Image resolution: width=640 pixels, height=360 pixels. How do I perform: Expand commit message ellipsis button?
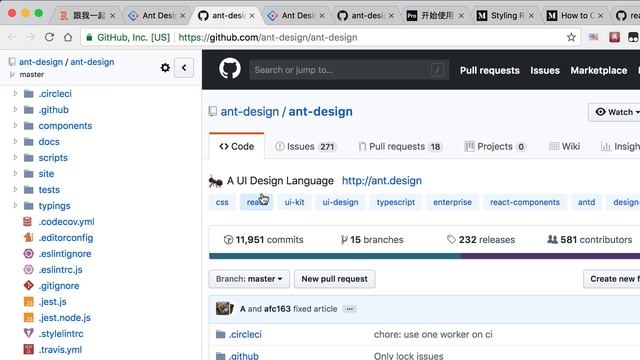coord(349,309)
